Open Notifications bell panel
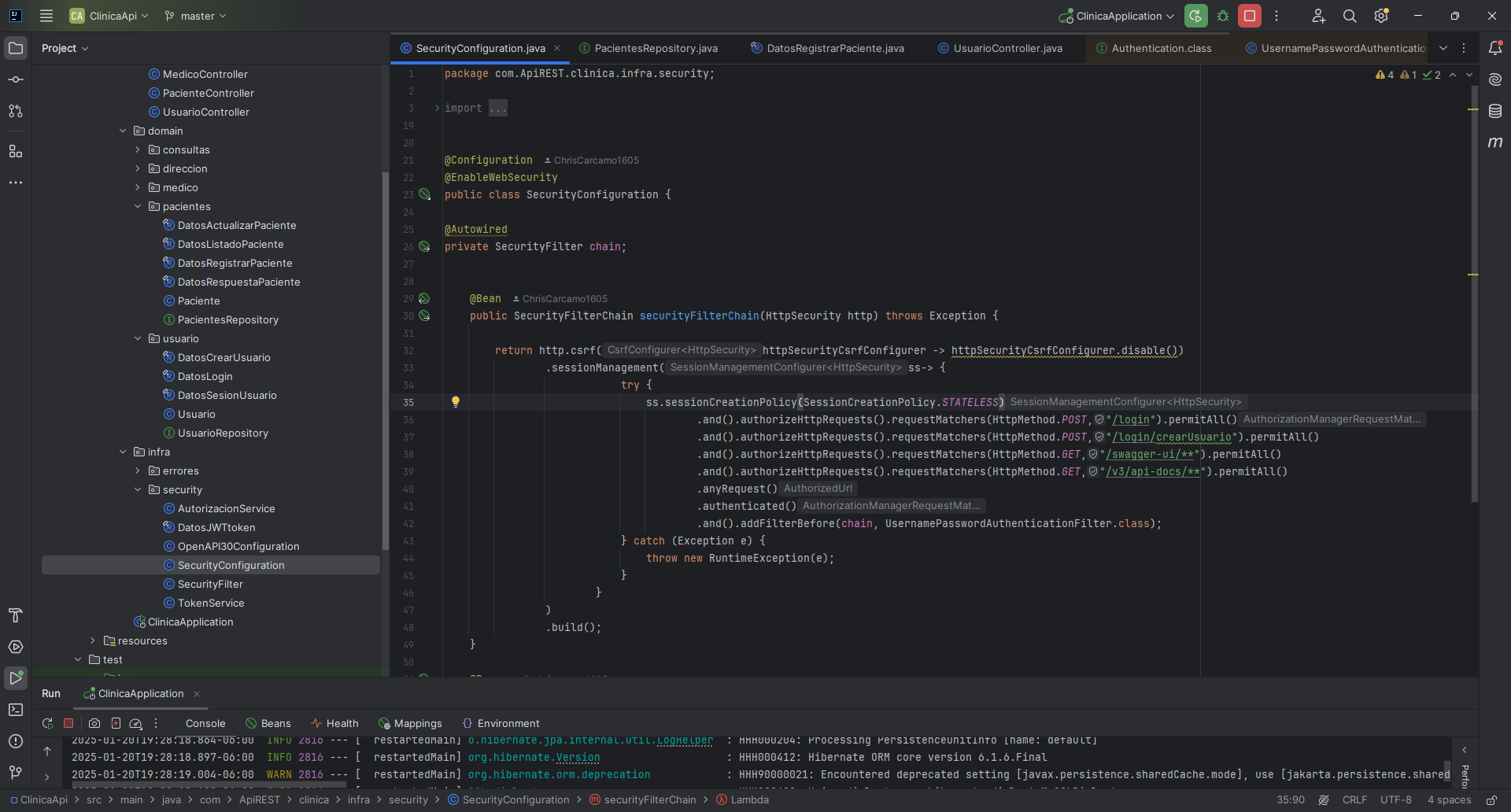This screenshot has height=812, width=1511. pos(1495,48)
